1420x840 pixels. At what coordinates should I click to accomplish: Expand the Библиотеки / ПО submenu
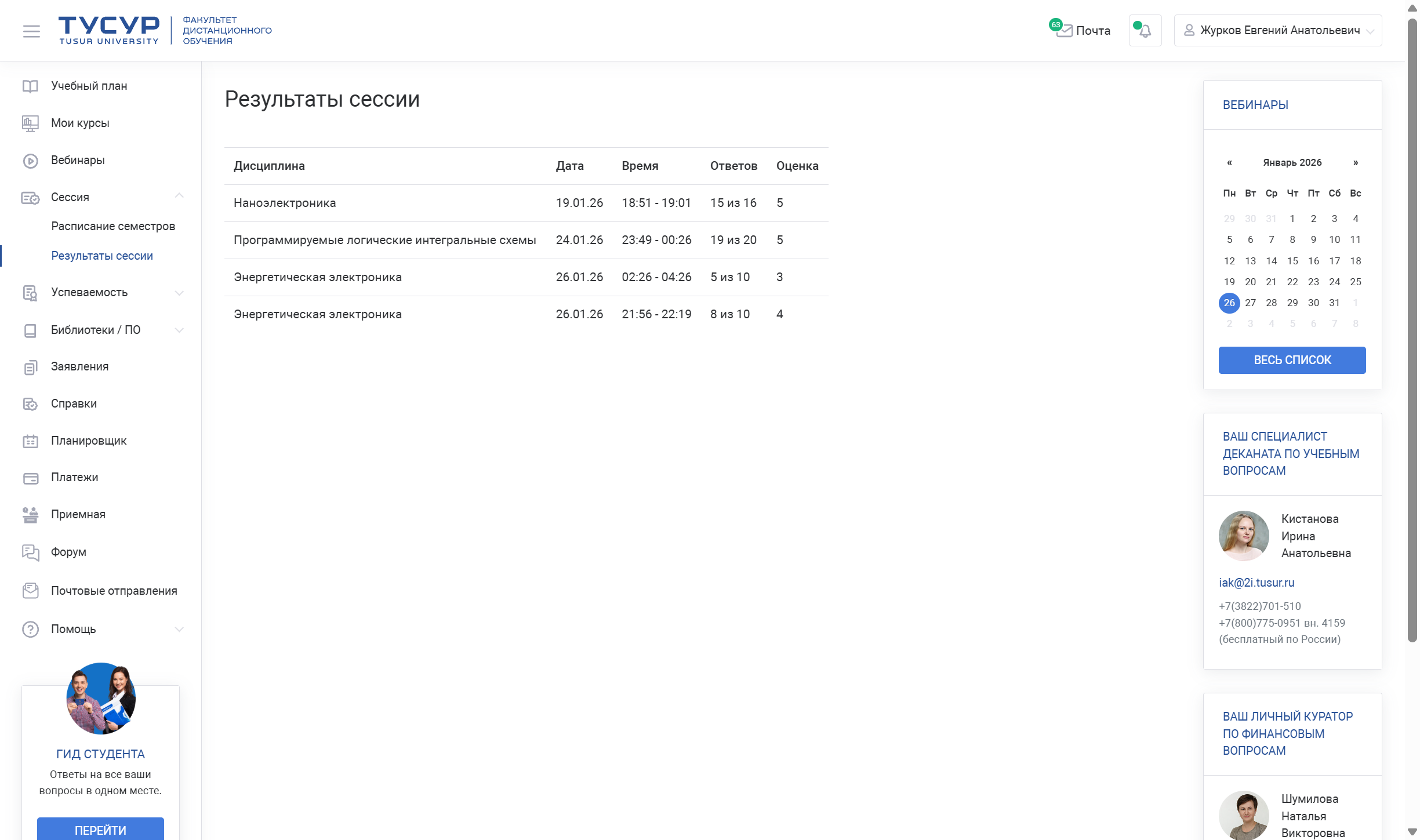179,330
